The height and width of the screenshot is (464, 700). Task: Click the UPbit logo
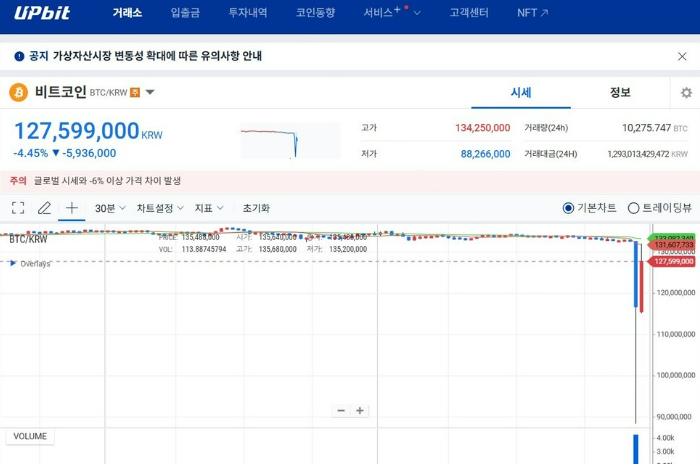(x=42, y=13)
